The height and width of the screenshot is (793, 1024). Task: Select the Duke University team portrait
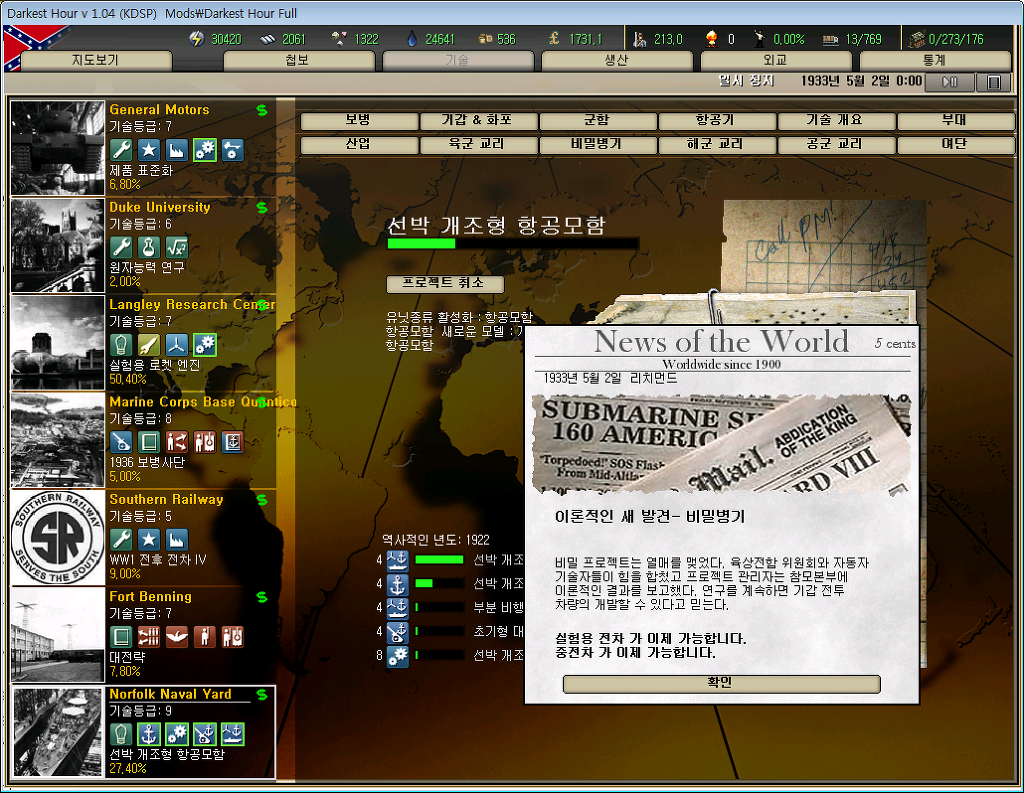[x=57, y=245]
